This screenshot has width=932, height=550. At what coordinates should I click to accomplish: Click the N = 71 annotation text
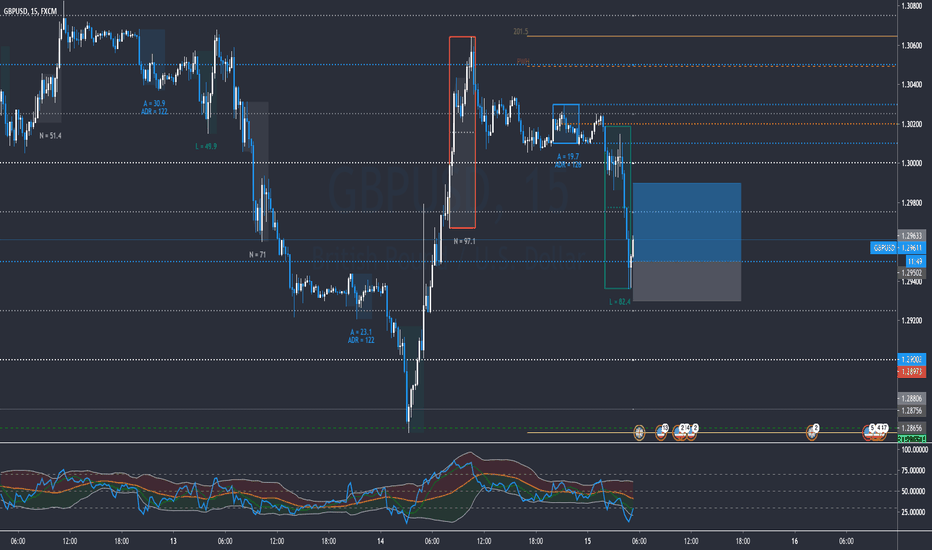[x=257, y=254]
